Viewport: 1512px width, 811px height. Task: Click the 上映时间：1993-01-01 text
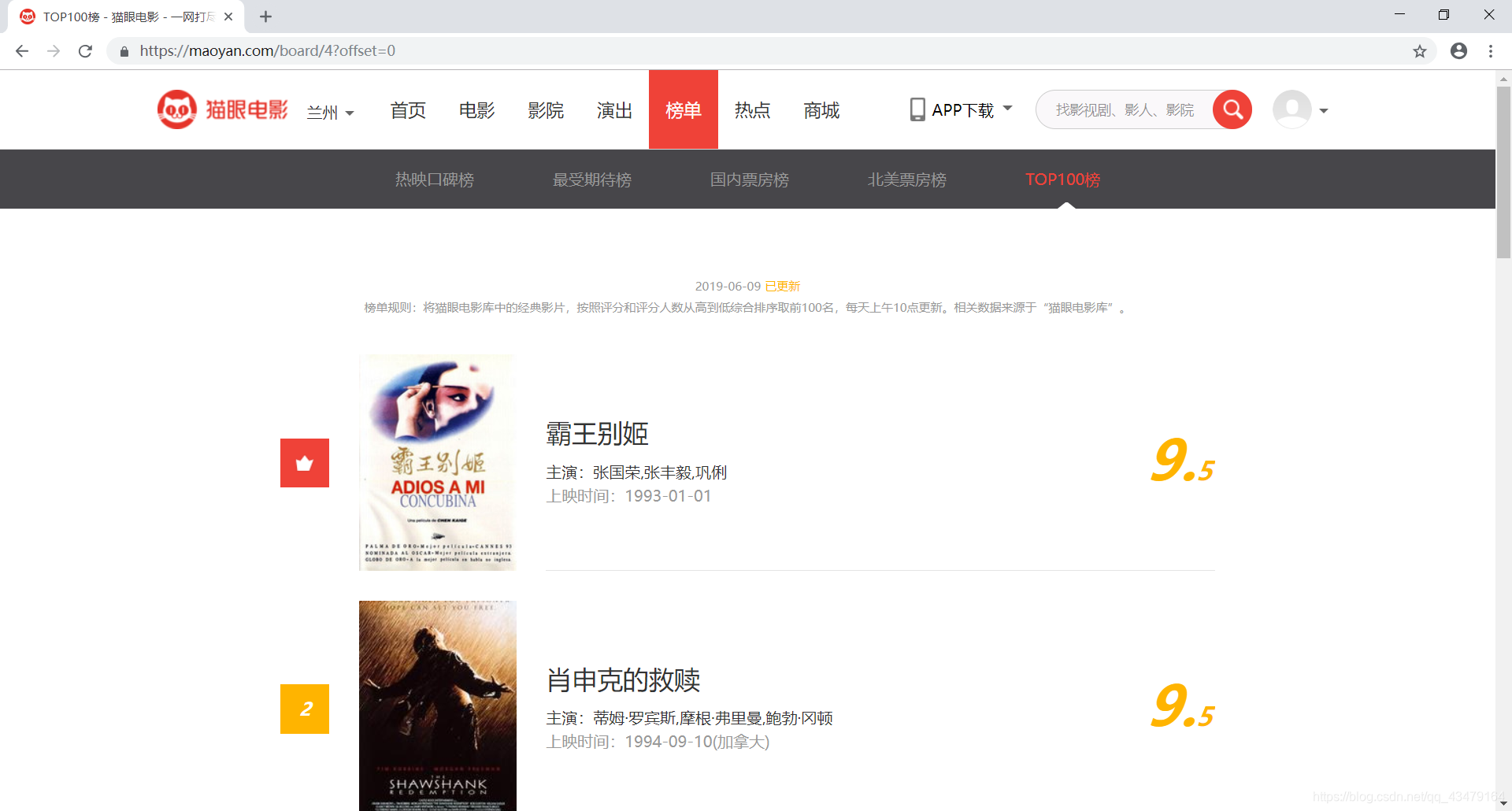pyautogui.click(x=628, y=496)
